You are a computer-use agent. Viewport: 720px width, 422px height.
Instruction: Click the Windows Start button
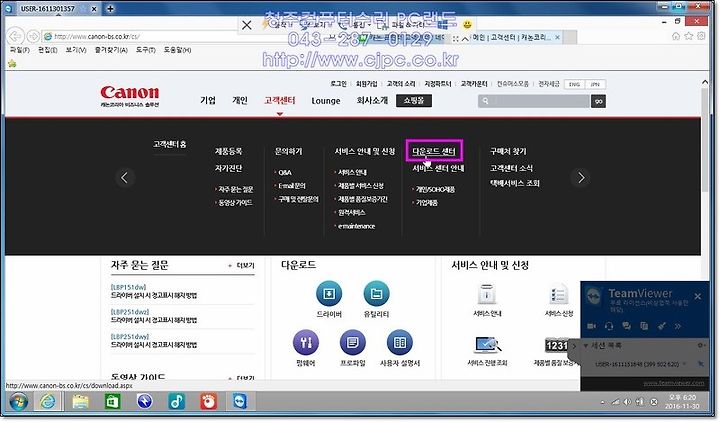[18, 402]
